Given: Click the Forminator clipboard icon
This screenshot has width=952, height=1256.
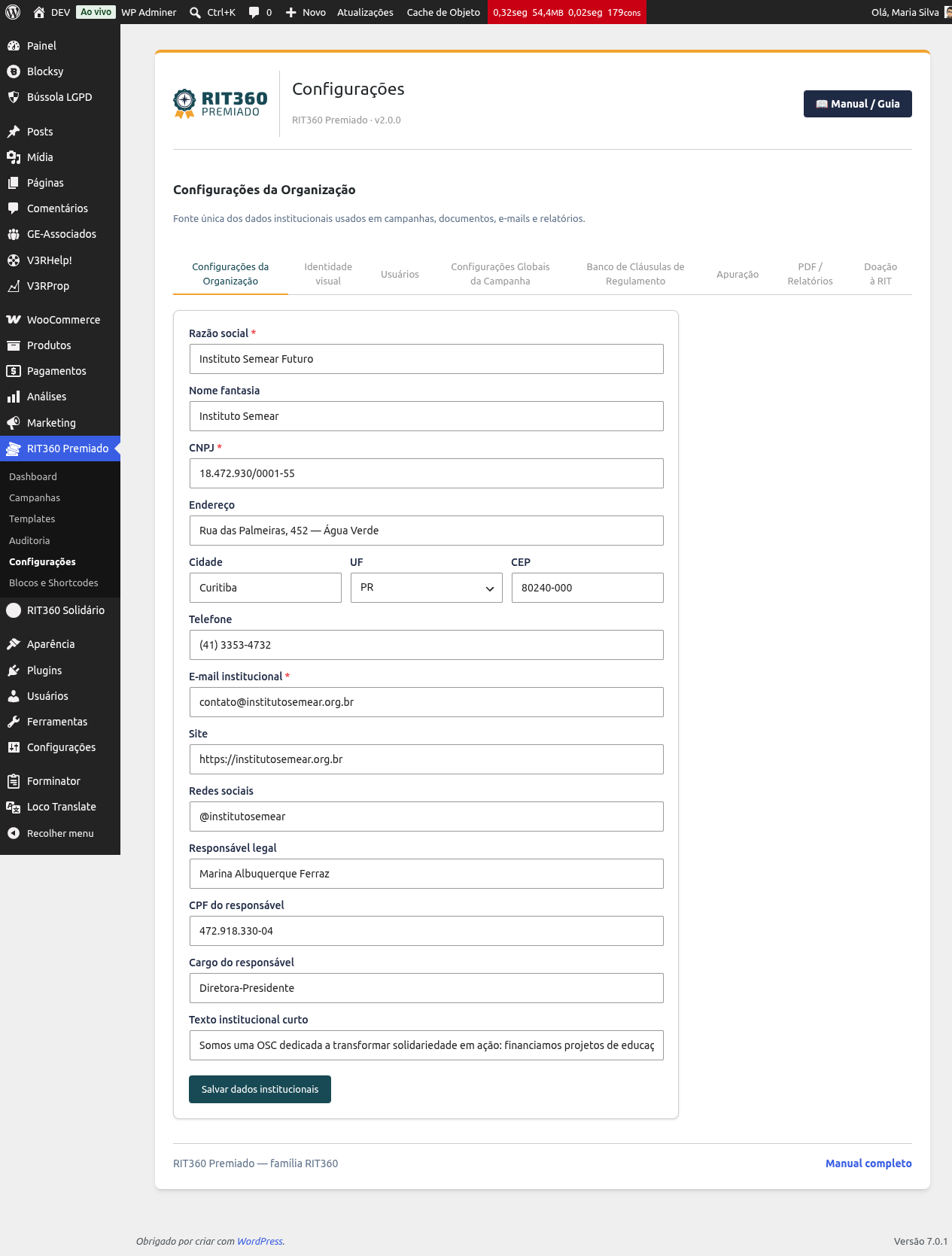Looking at the screenshot, I should click(14, 781).
